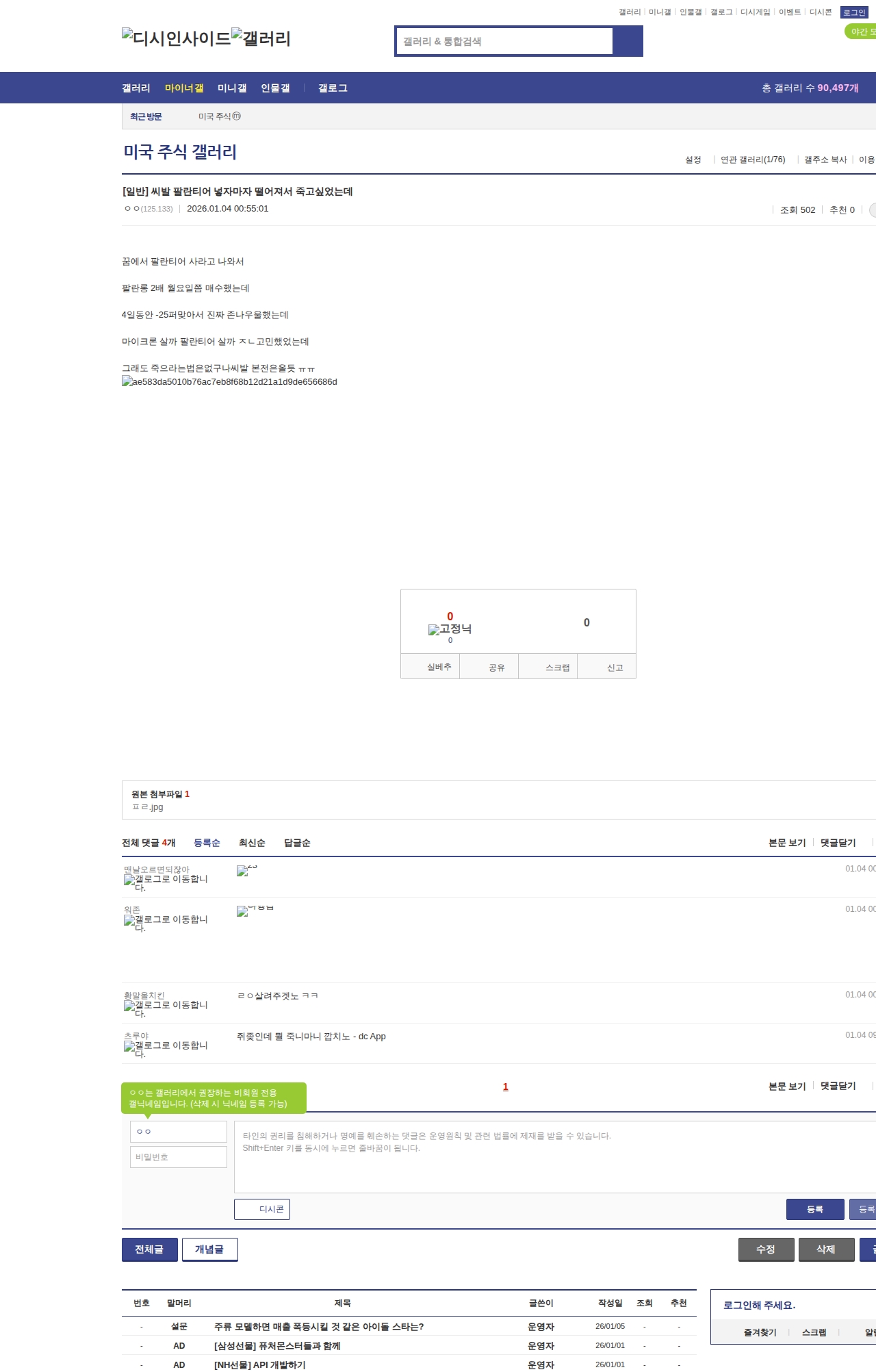Open the [삼성선물] 퓨처몬스터들과 함께 ad post

point(277,1346)
